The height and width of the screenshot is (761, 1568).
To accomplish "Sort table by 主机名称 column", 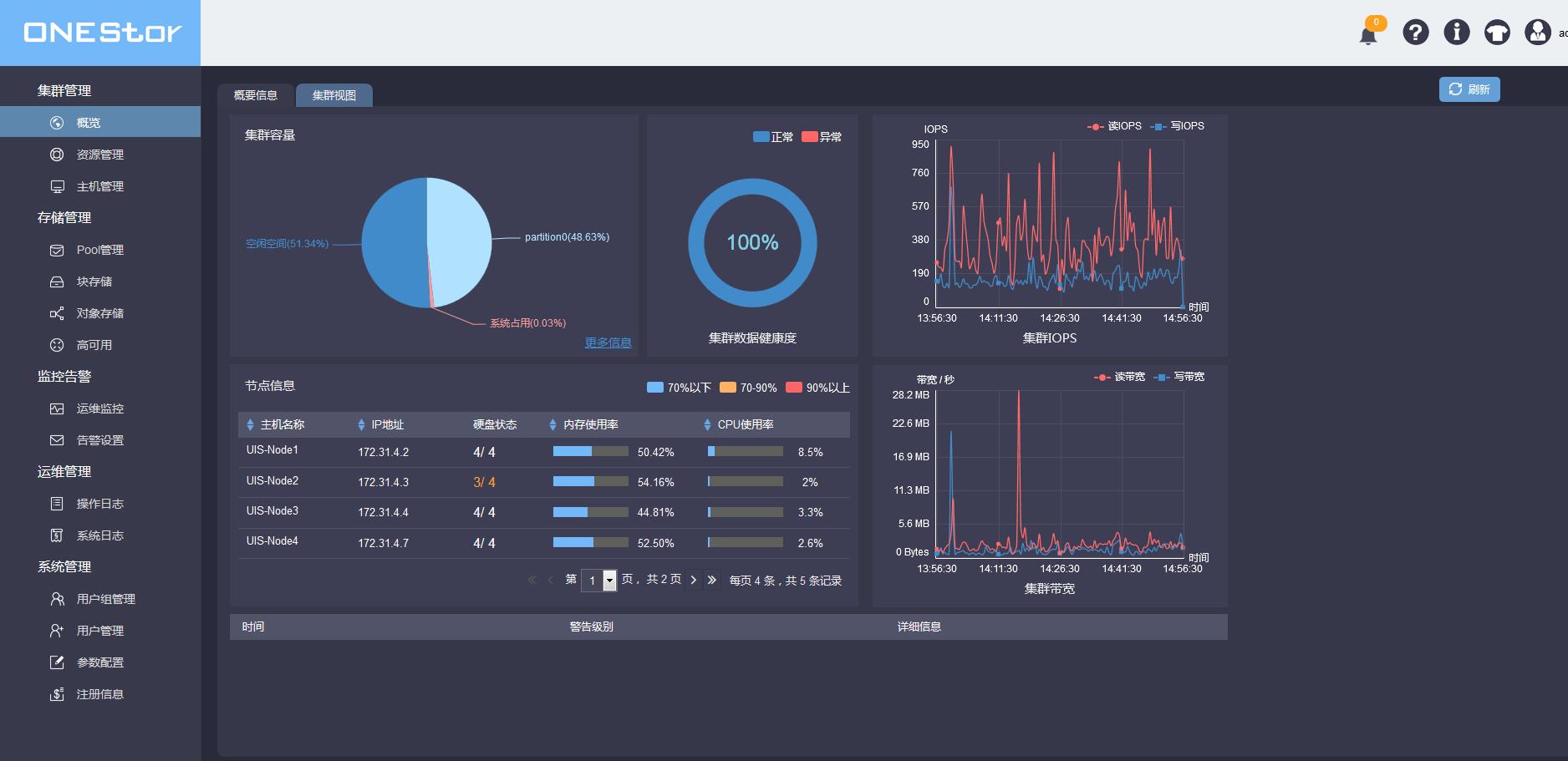I will click(x=250, y=425).
